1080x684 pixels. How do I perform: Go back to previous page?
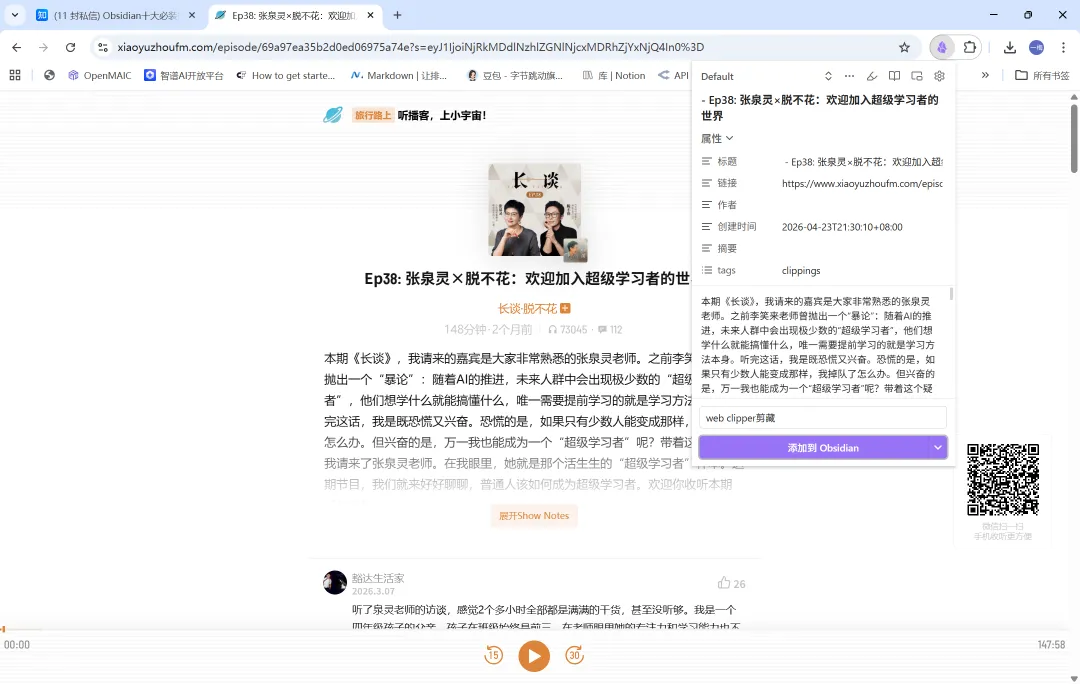pos(17,48)
